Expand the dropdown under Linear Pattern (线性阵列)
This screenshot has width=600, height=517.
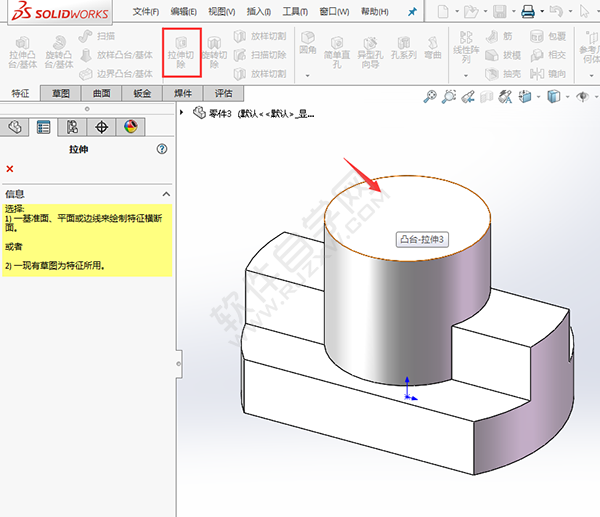pos(466,75)
